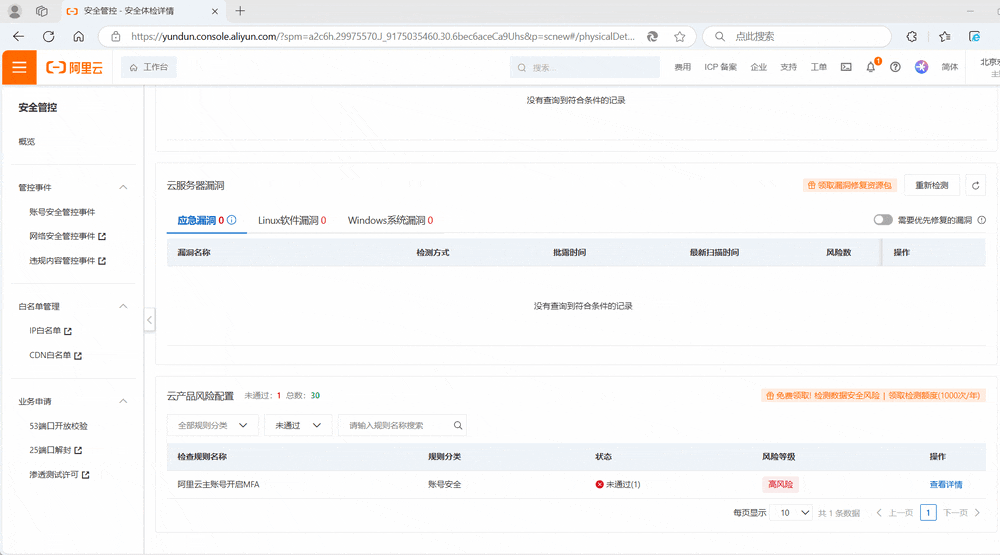Screen dimensions: 1000x555
Task: Open the favorites list icon
Action: (x=945, y=36)
